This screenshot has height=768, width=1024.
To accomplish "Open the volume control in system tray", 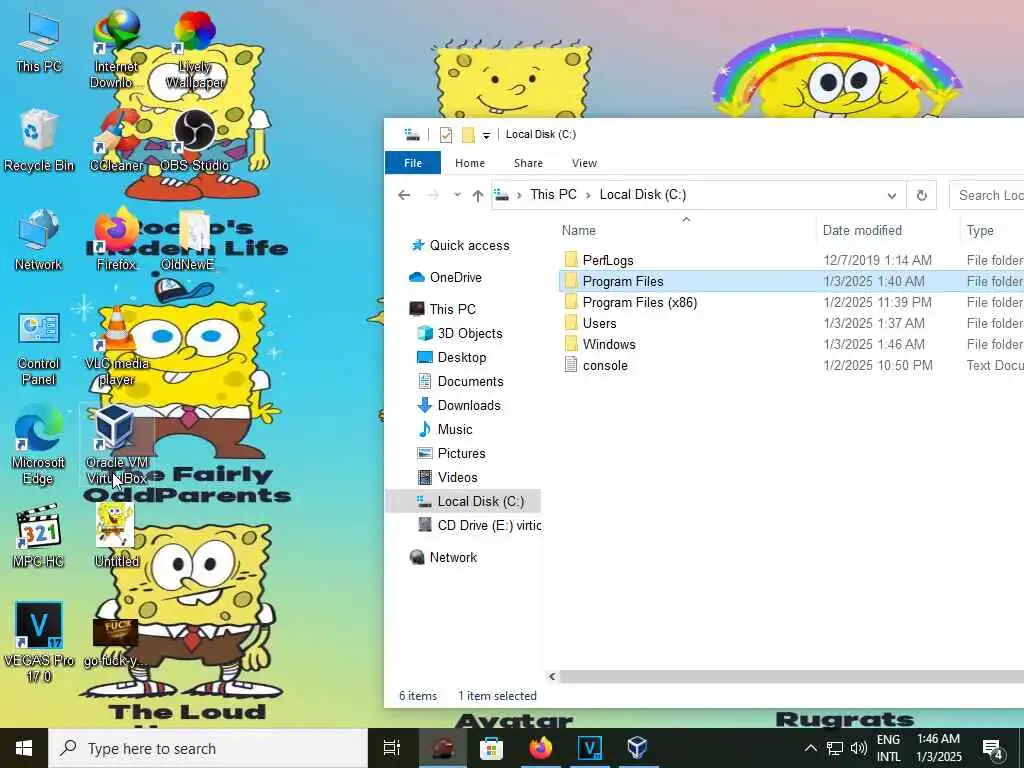I will (x=859, y=748).
